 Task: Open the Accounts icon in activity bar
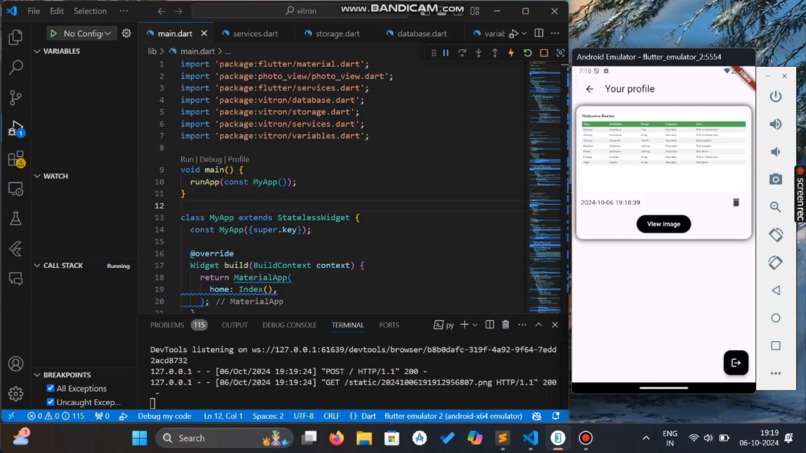pos(16,364)
